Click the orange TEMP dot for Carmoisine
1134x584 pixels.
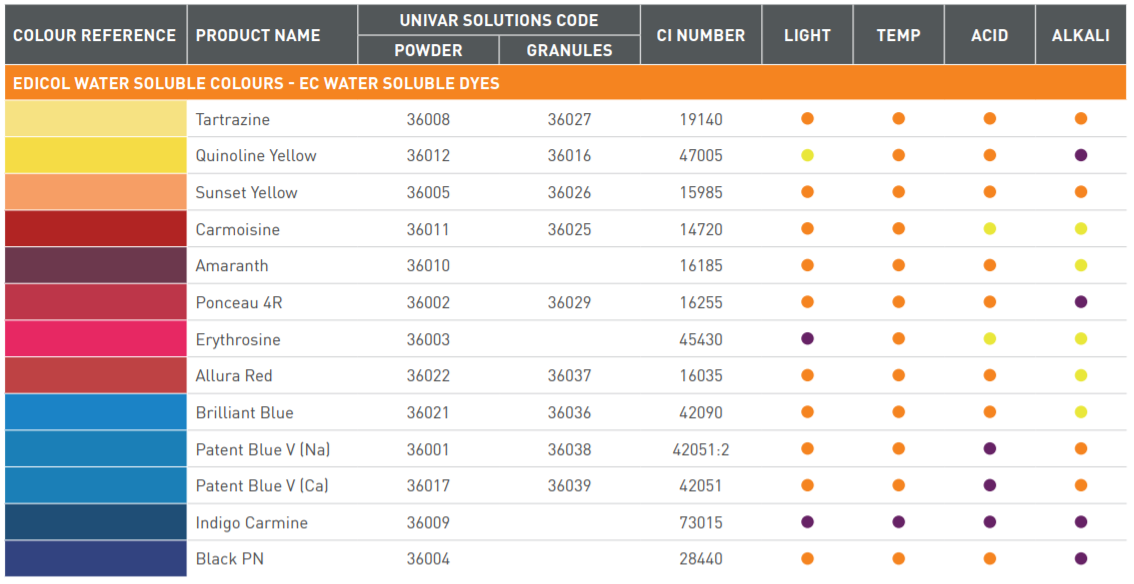tap(898, 228)
